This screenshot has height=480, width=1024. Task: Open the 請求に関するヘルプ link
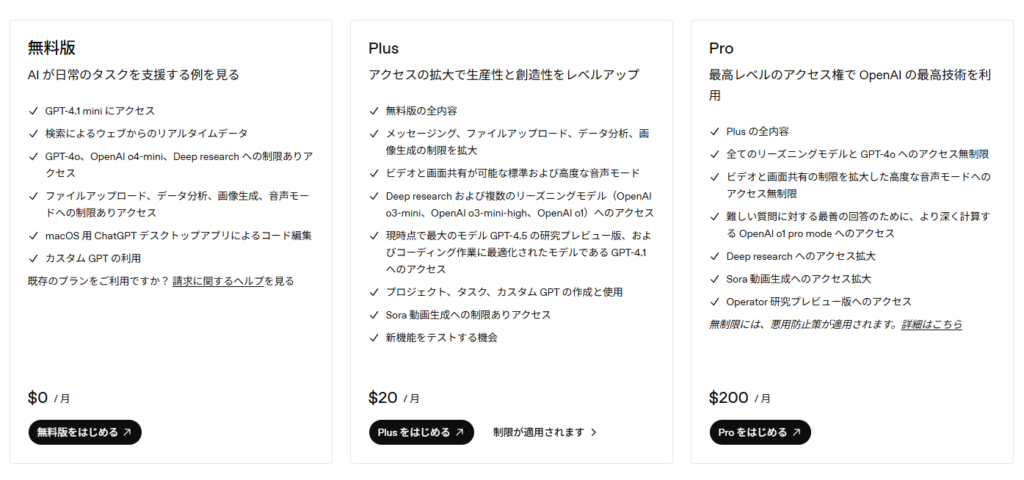[219, 281]
